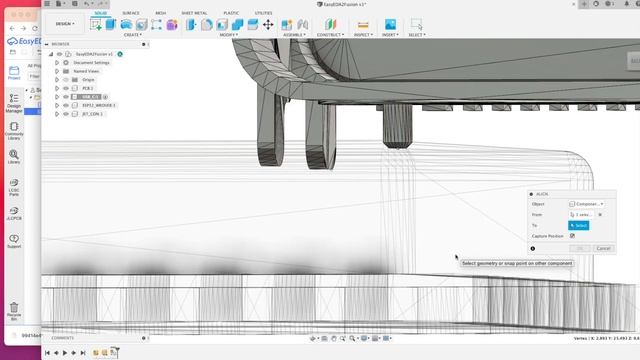Viewport: 640px width, 360px height.
Task: Open the Data Panel grid icon
Action: click(47, 4)
